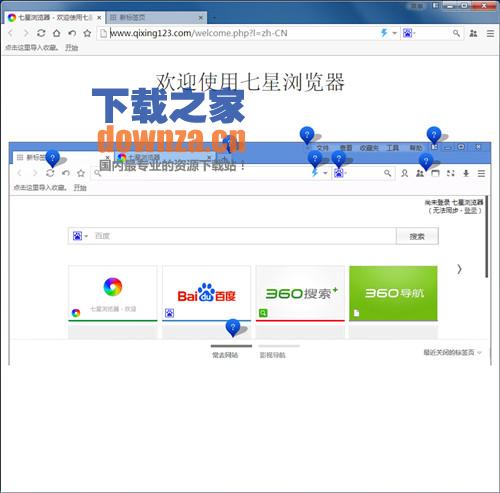Open the hamburger main menu icon
Viewport: 500px width, 493px height.
490,33
